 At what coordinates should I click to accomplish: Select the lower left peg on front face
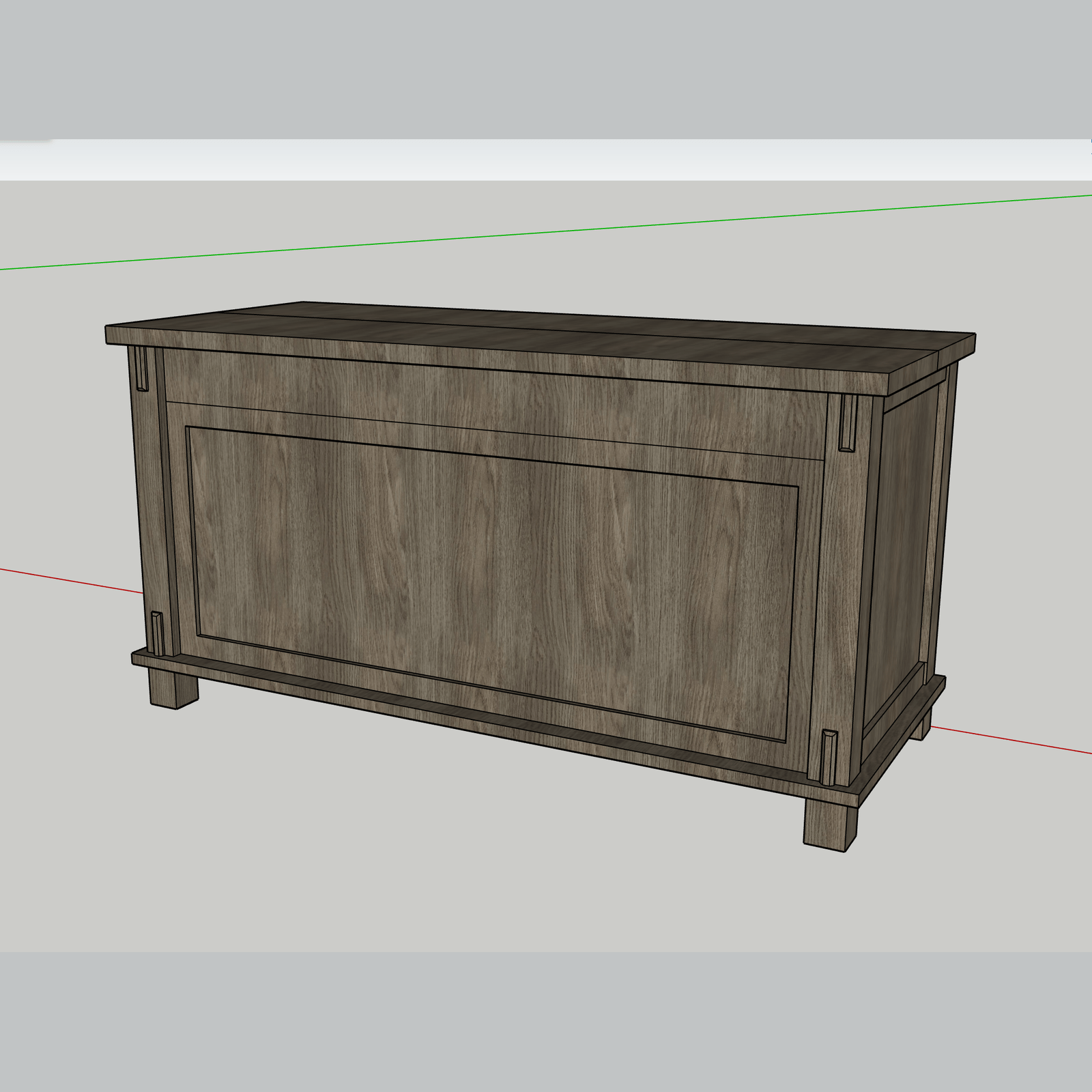158,634
